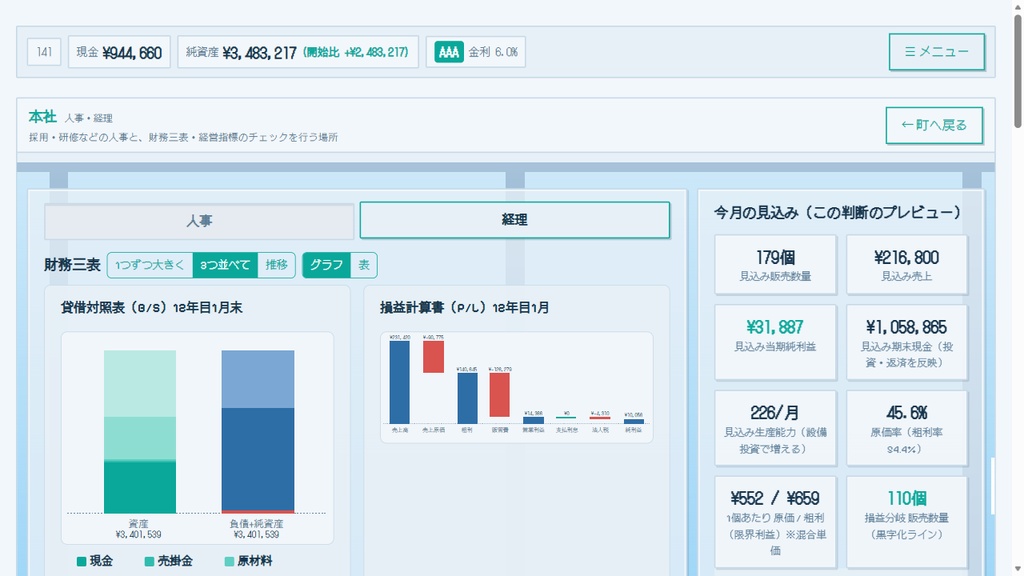Click the page vertical scrollbar thumb

pos(1018,72)
